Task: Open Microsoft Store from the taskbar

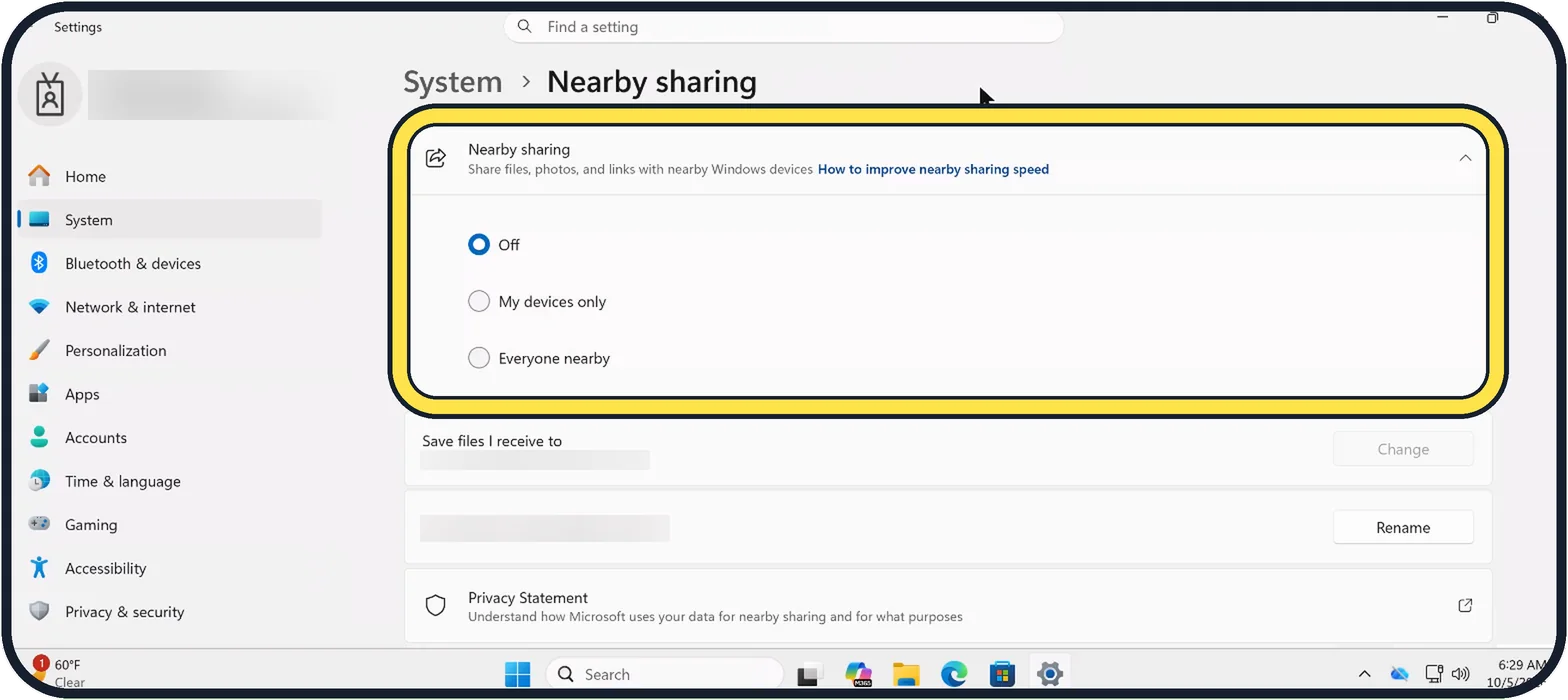Action: (x=1002, y=675)
